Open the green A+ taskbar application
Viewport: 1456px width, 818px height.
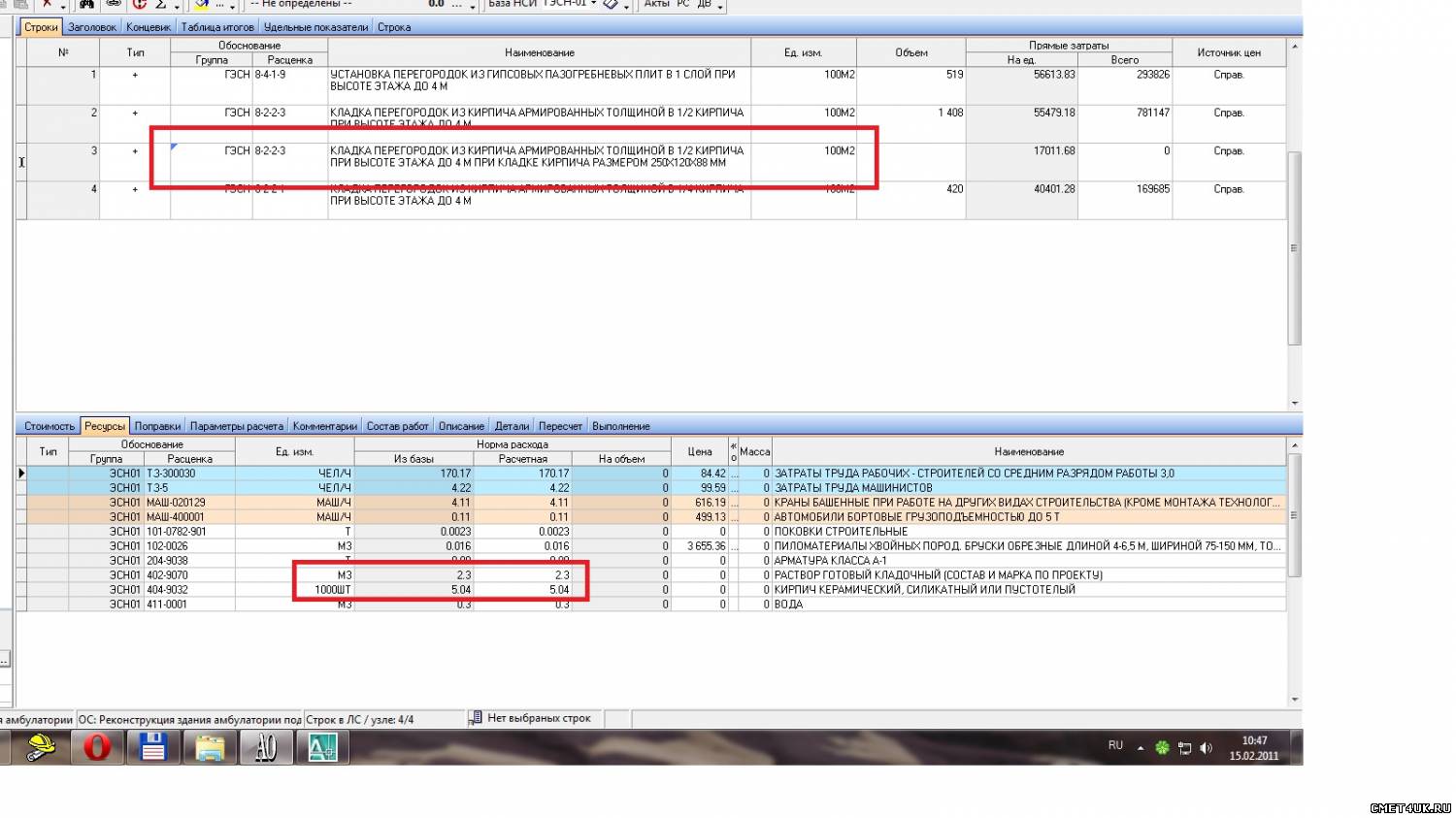tap(322, 748)
